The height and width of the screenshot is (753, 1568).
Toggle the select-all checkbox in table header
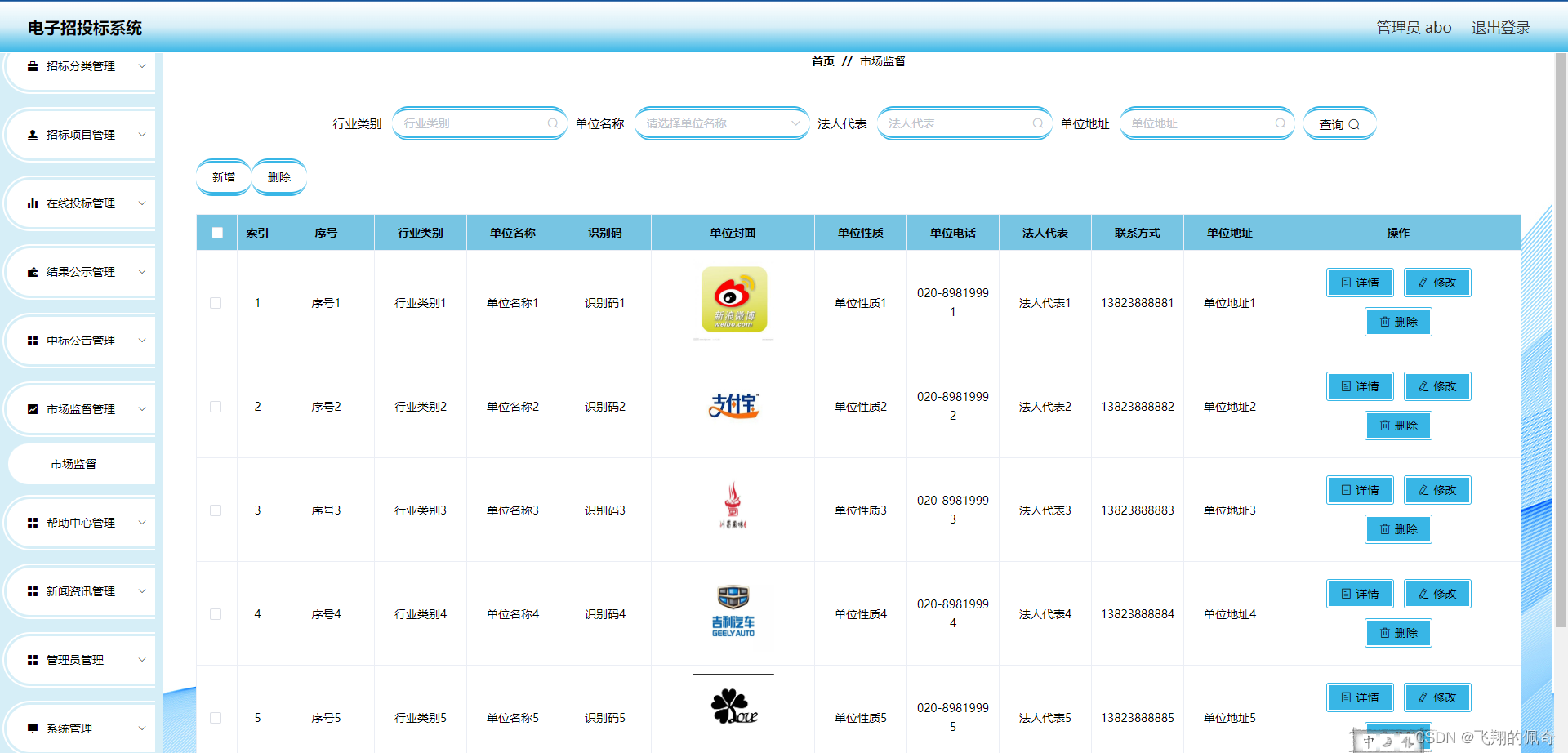point(216,232)
